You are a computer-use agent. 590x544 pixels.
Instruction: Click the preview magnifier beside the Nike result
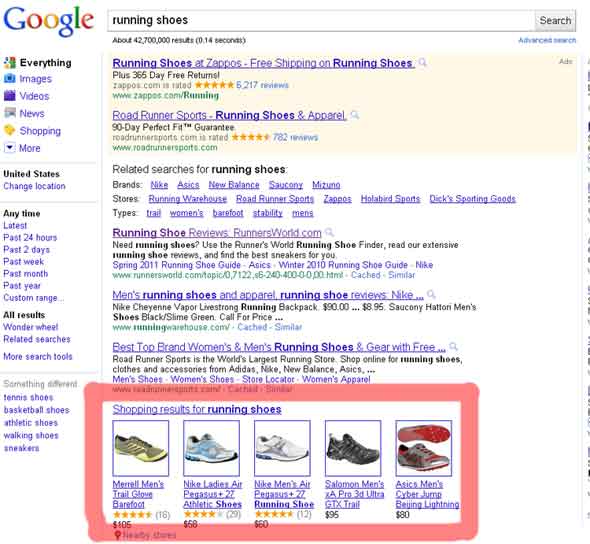tap(432, 294)
